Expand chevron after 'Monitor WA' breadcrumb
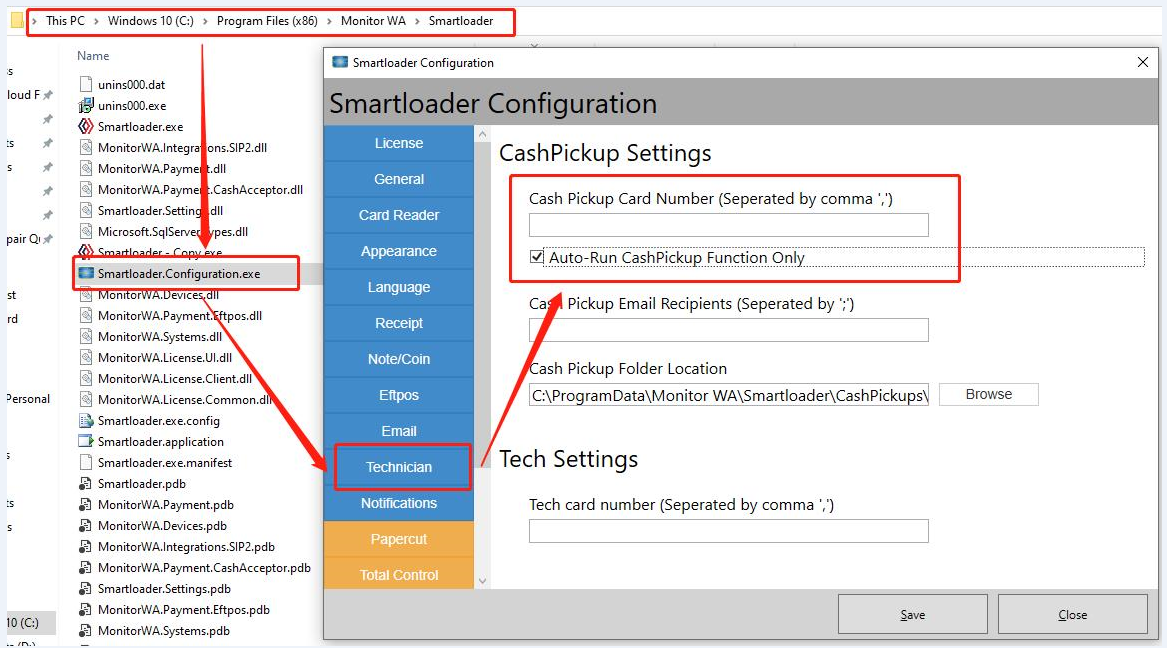This screenshot has width=1167, height=648. coord(418,21)
